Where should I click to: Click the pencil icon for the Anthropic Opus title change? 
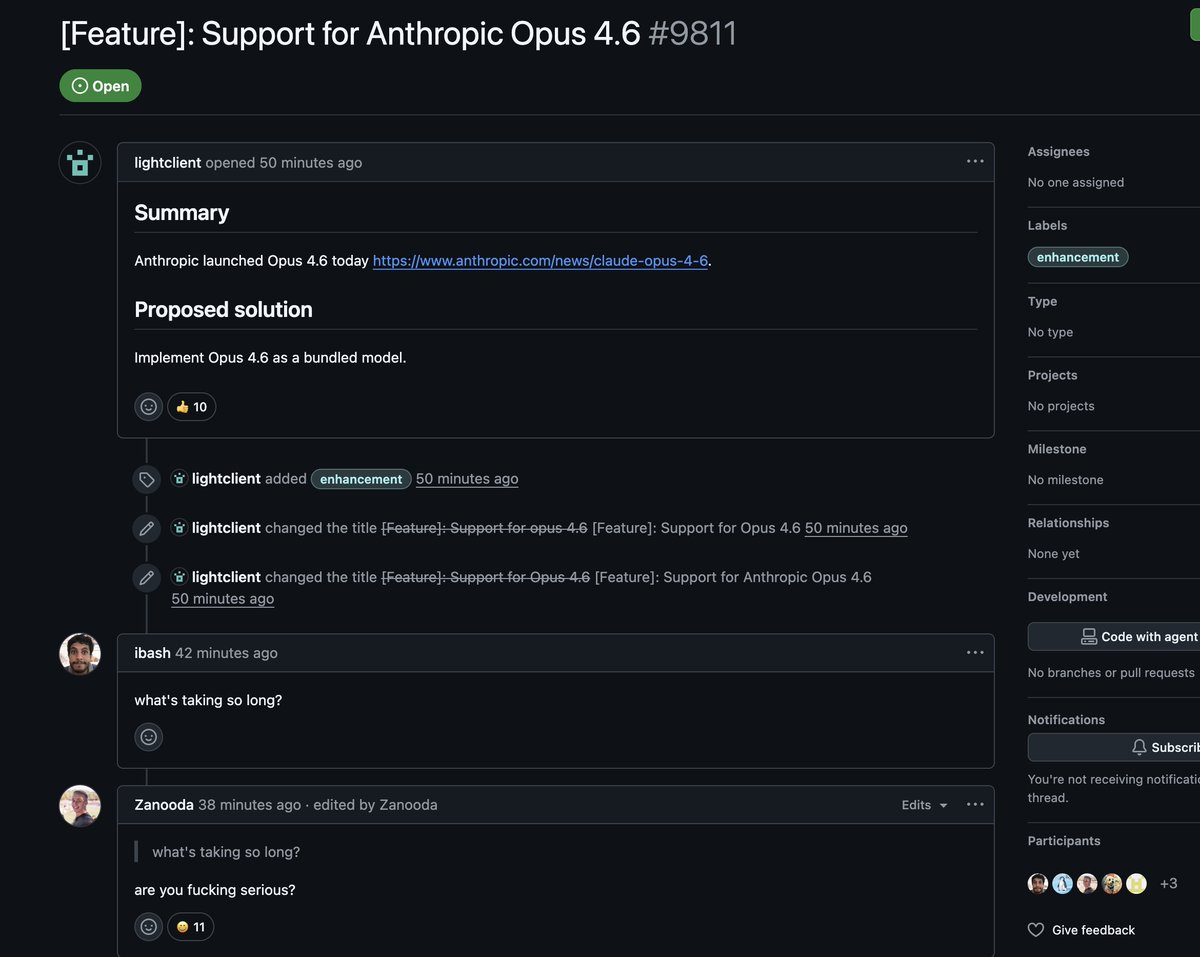tap(147, 578)
